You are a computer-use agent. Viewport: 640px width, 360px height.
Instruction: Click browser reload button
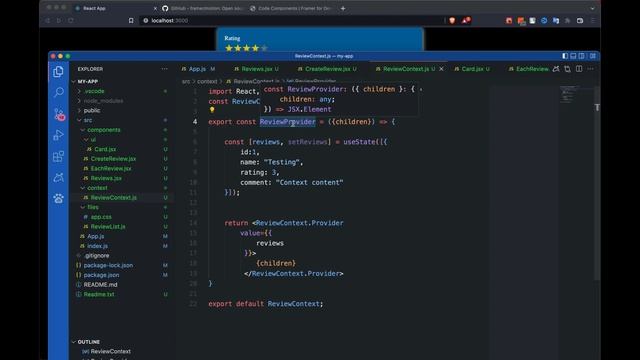71,20
